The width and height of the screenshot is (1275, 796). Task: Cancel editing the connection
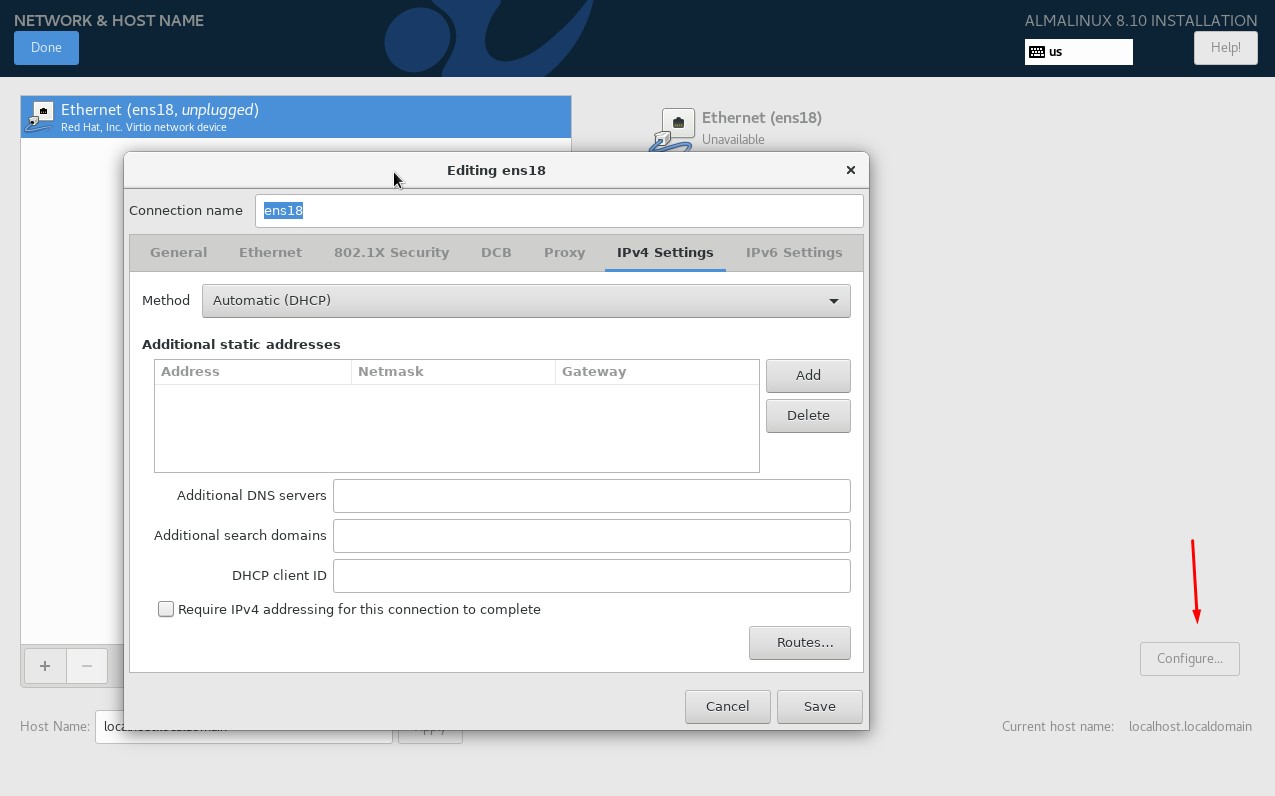point(727,707)
